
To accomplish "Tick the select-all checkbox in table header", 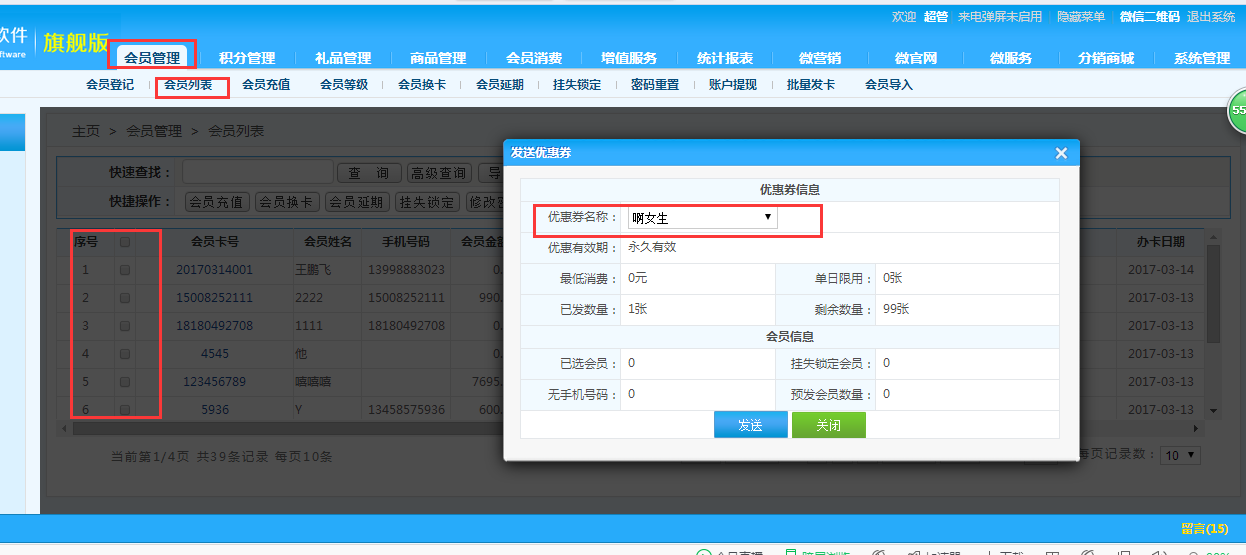I will point(125,242).
